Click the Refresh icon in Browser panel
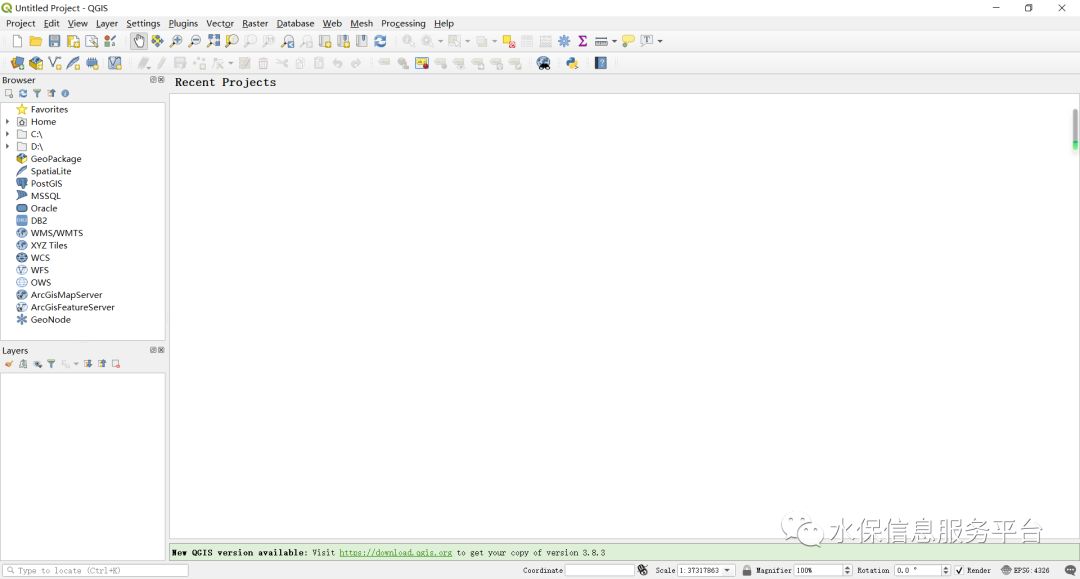Screen dimensions: 1080x579 [23, 94]
